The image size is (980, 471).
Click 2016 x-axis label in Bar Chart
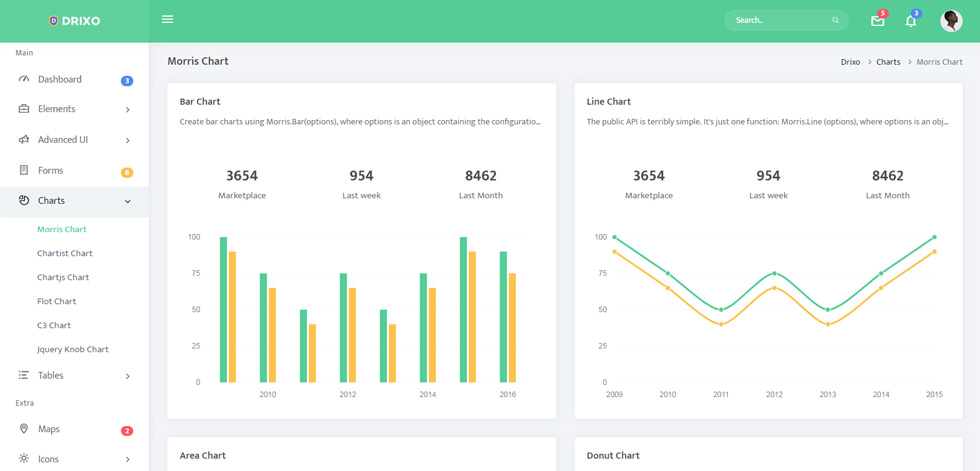pos(508,395)
